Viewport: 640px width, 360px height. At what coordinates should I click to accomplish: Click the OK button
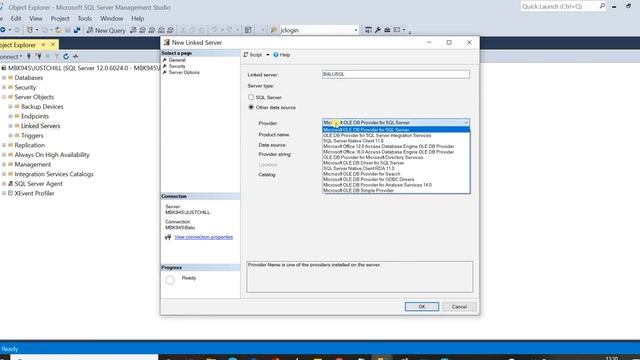coord(422,307)
